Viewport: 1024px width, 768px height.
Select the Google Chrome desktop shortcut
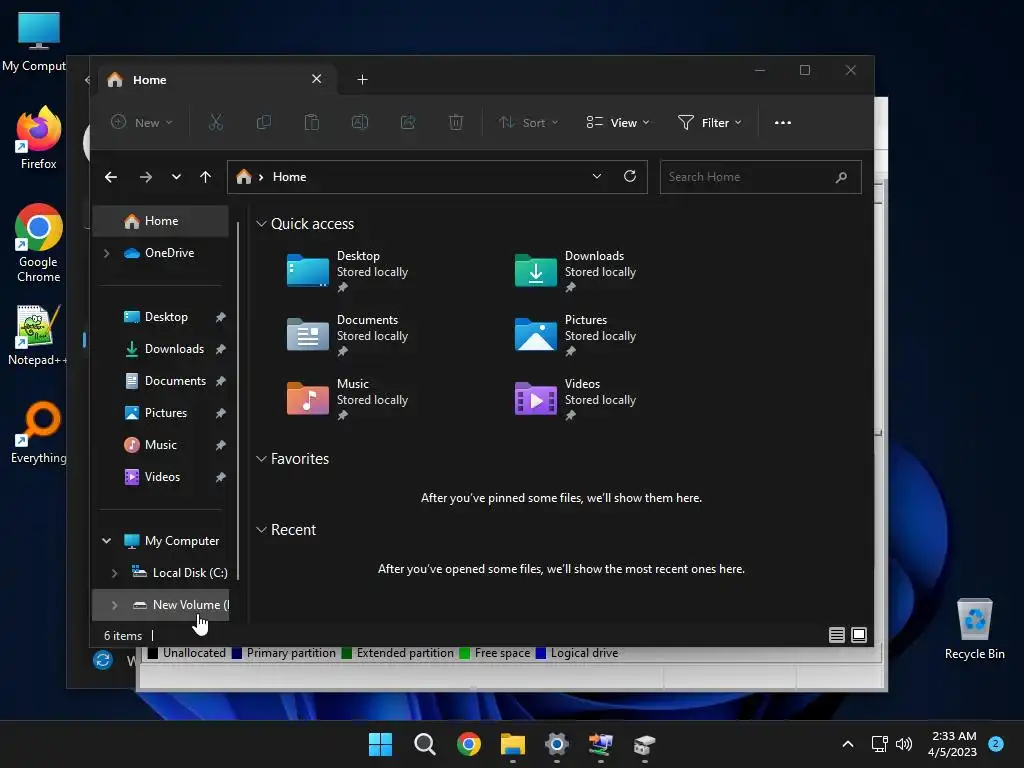39,243
